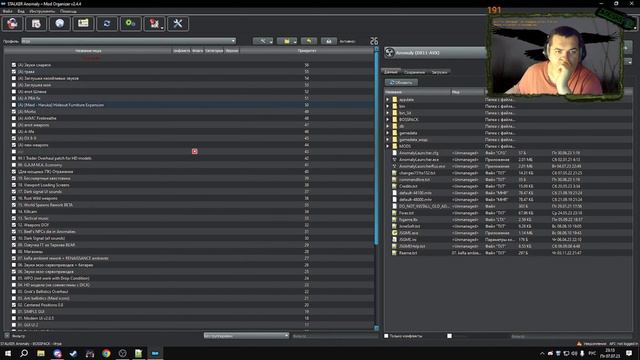The width and height of the screenshot is (640, 360).
Task: Open the Nexus globe toolbar icon
Action: pyautogui.click(x=60, y=24)
